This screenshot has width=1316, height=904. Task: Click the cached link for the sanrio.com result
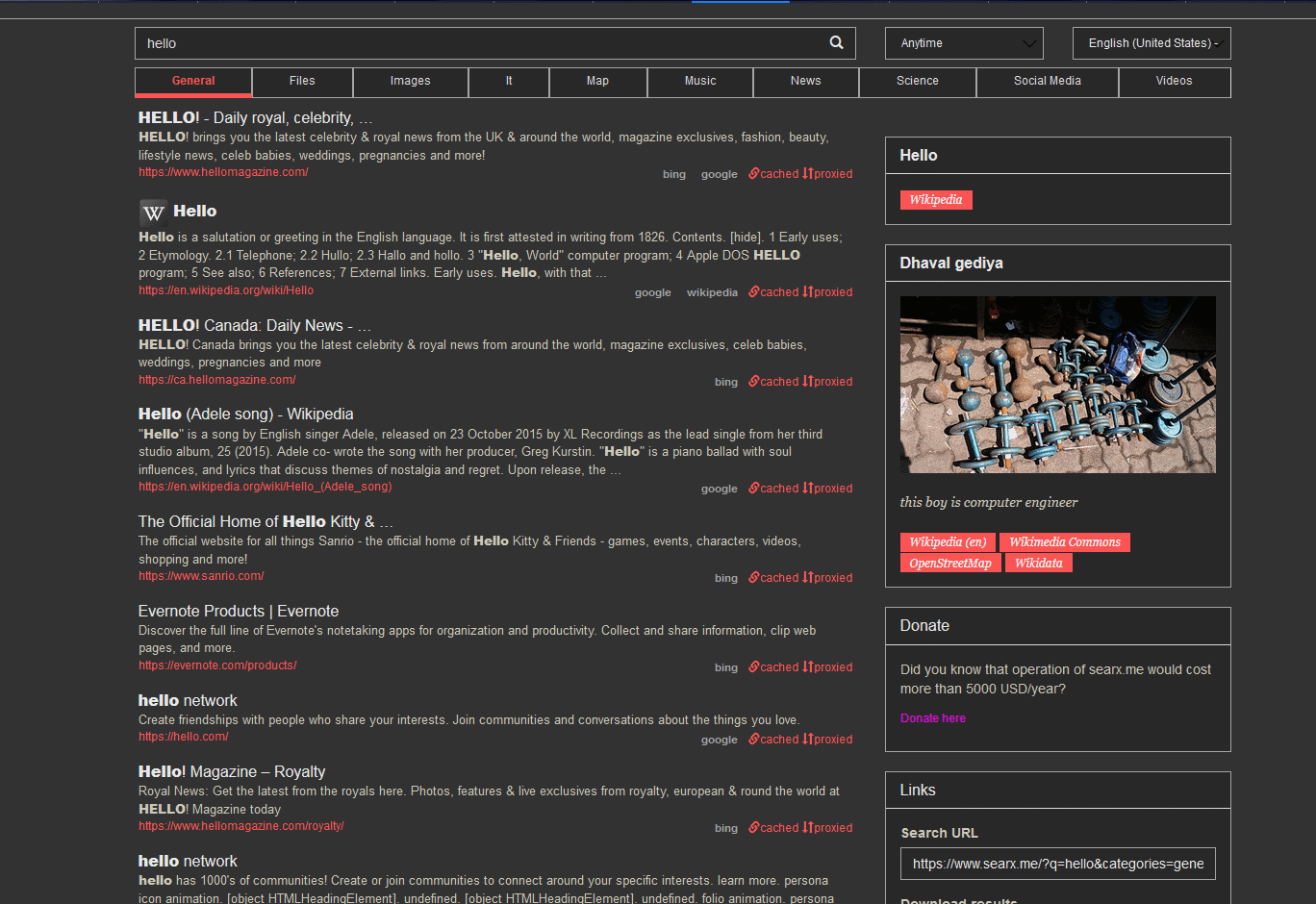click(x=773, y=577)
